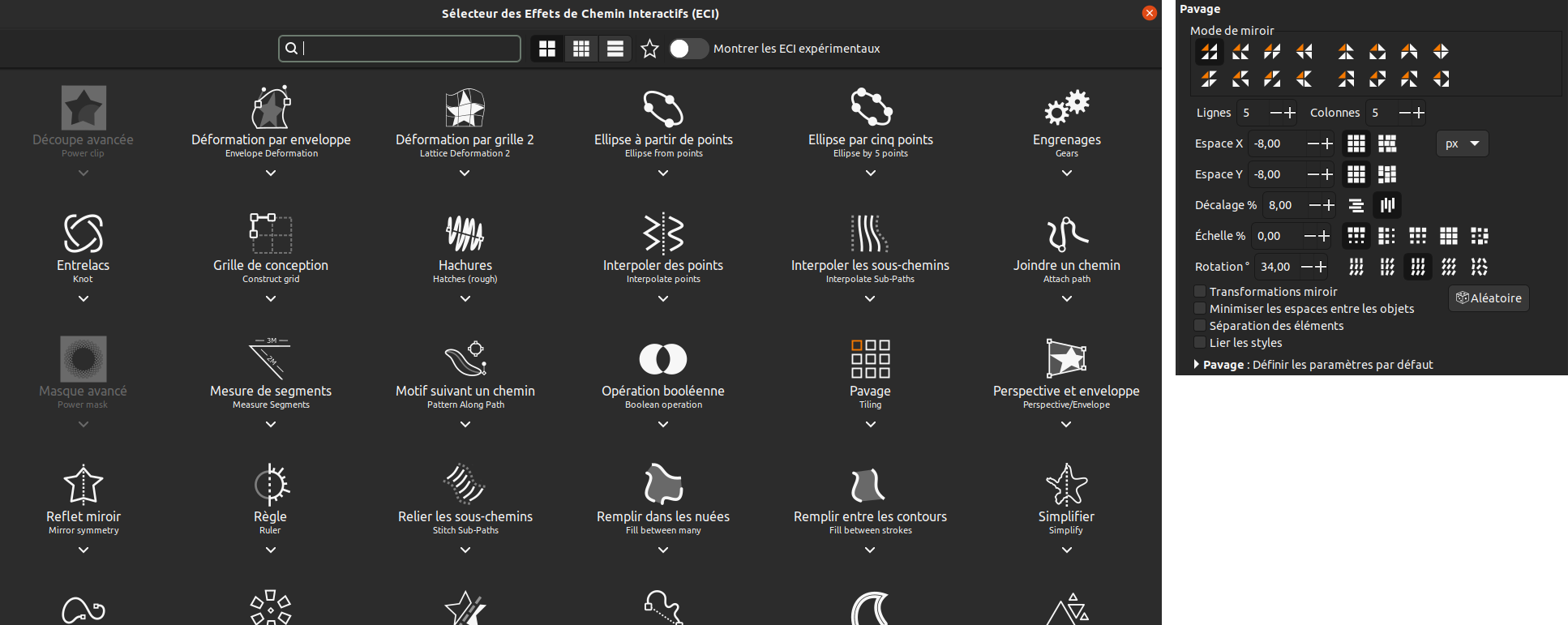Toggle Montrer les ECI expérimentaux switch
The width and height of the screenshot is (1568, 625).
tap(688, 49)
